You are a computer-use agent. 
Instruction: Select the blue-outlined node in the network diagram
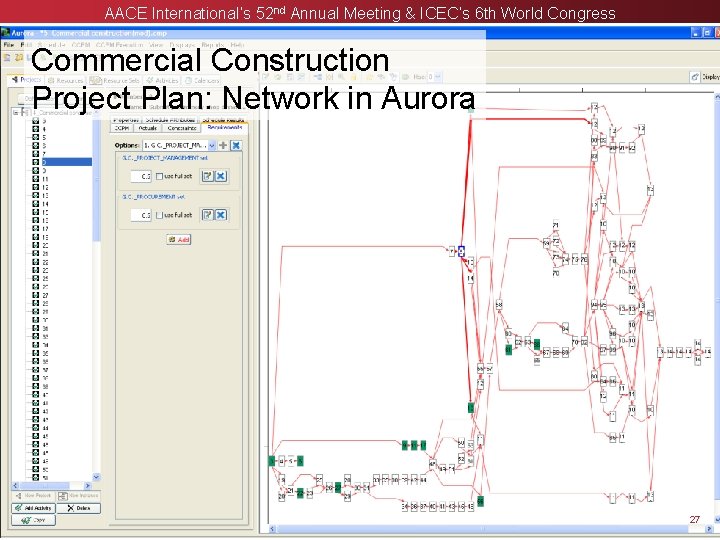461,251
